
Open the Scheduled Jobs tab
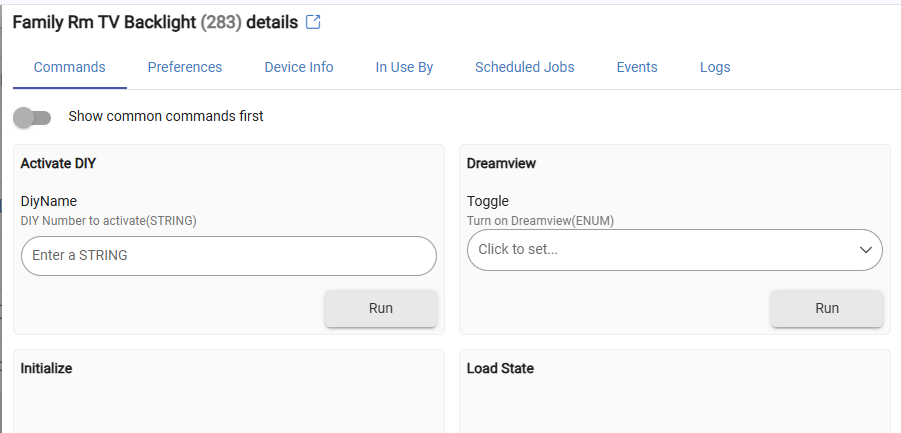525,67
